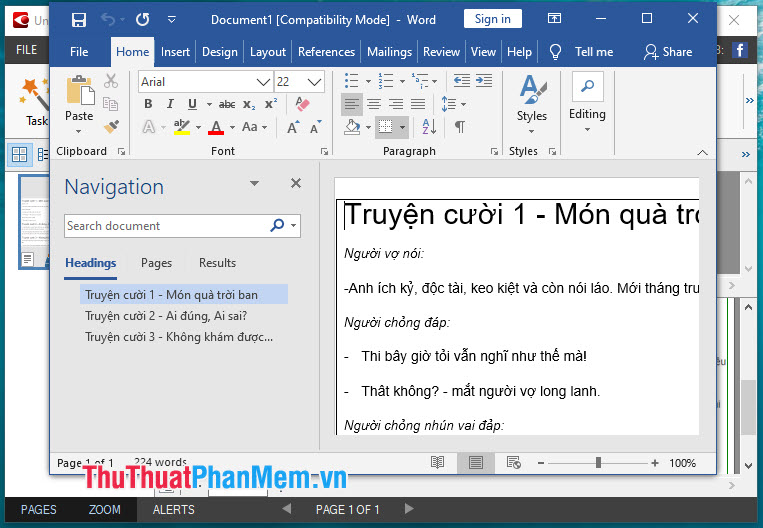Open Customize Quick Access Toolbar dropdown

coord(171,20)
